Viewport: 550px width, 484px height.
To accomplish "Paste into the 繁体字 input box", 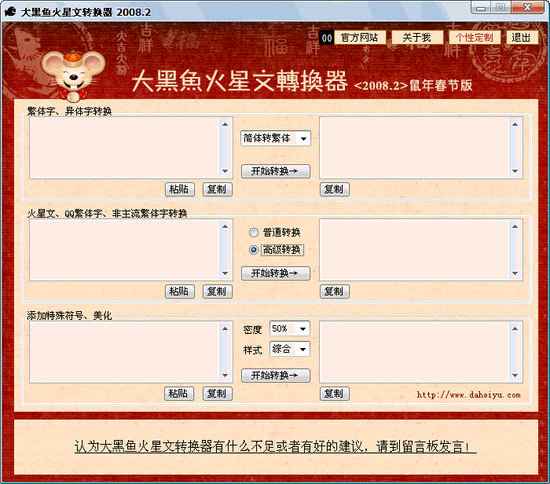I will tap(180, 189).
